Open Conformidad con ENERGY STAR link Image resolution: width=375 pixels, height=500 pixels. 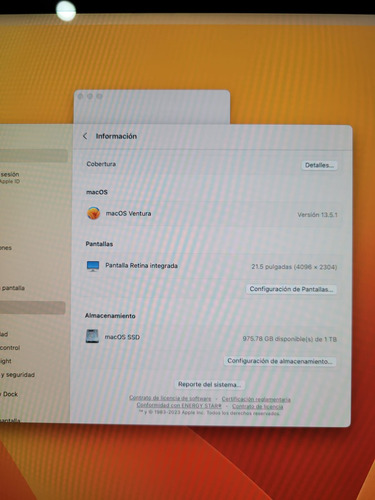tap(179, 405)
